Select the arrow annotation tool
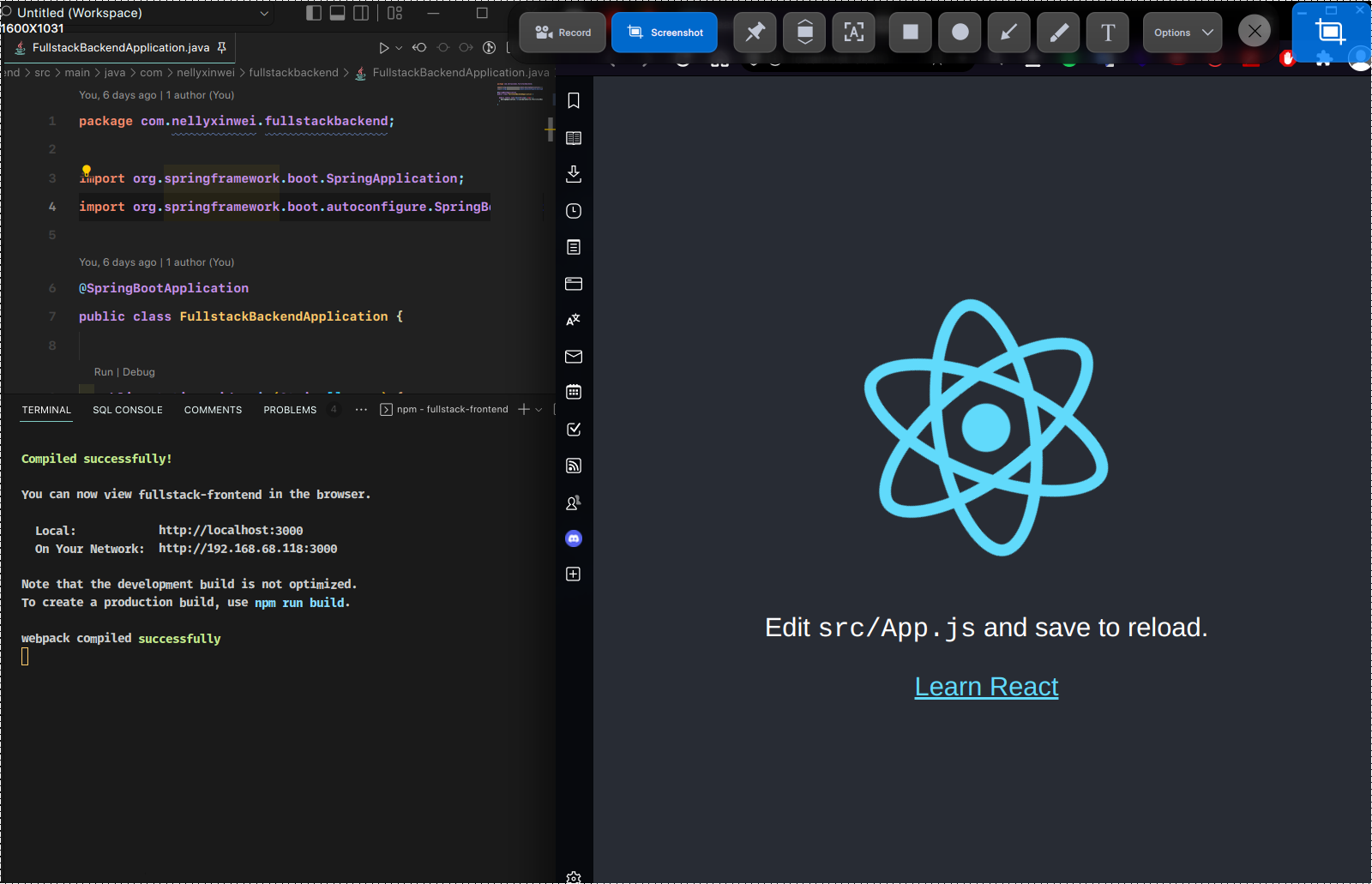The width and height of the screenshot is (1372, 884). pyautogui.click(x=1009, y=33)
